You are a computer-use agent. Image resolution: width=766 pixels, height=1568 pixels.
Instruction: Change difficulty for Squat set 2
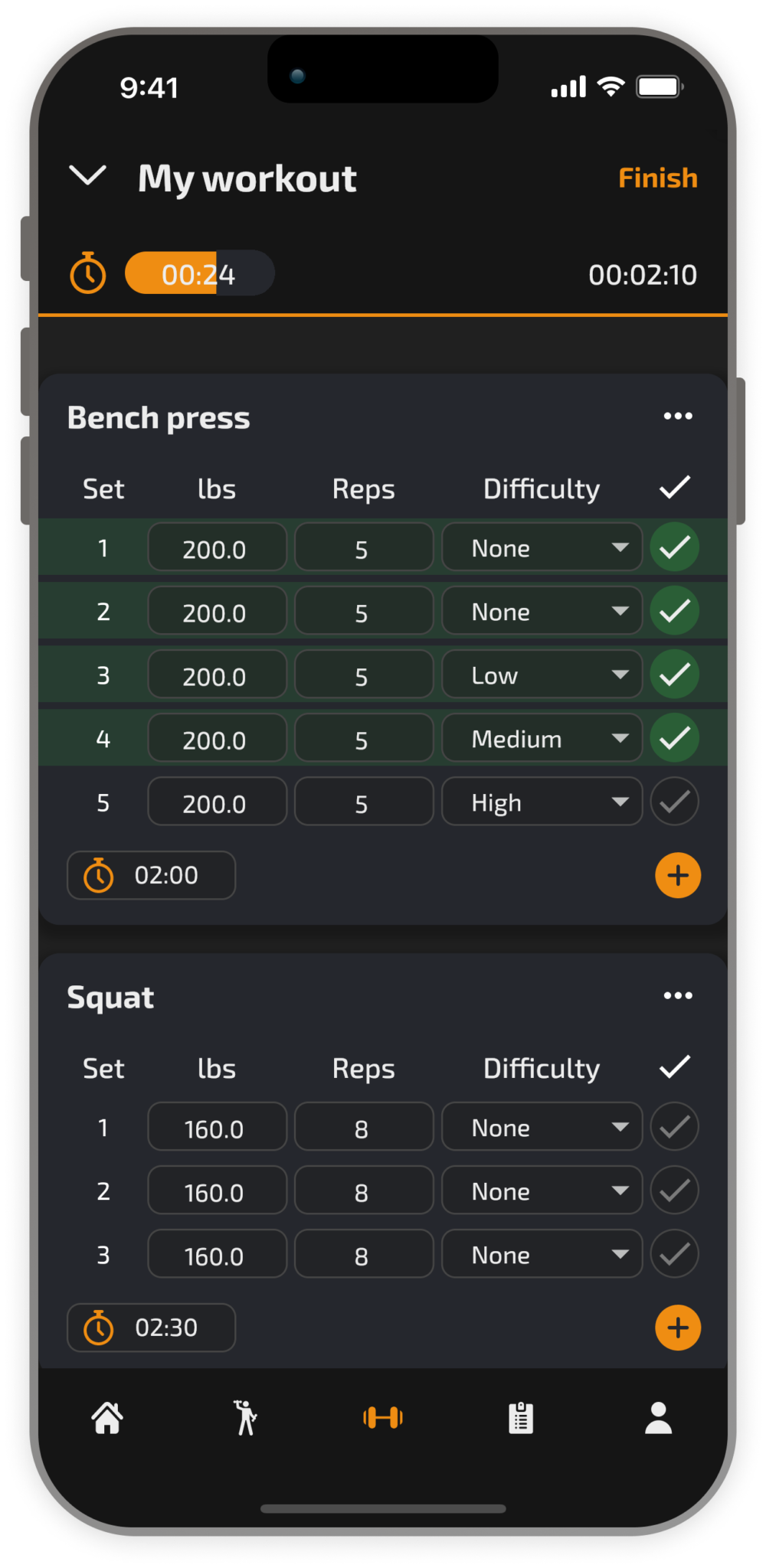542,1190
